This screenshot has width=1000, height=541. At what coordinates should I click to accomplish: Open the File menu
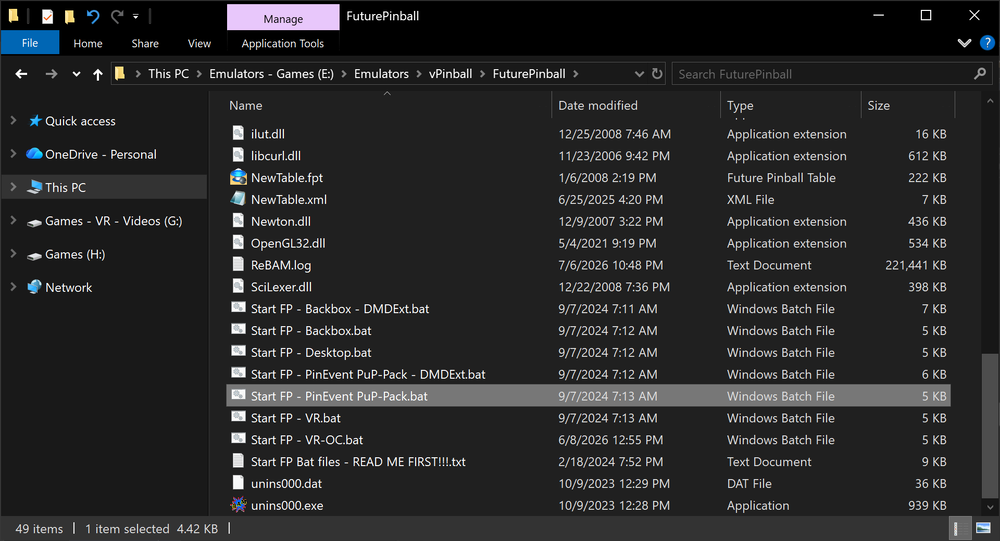click(30, 43)
